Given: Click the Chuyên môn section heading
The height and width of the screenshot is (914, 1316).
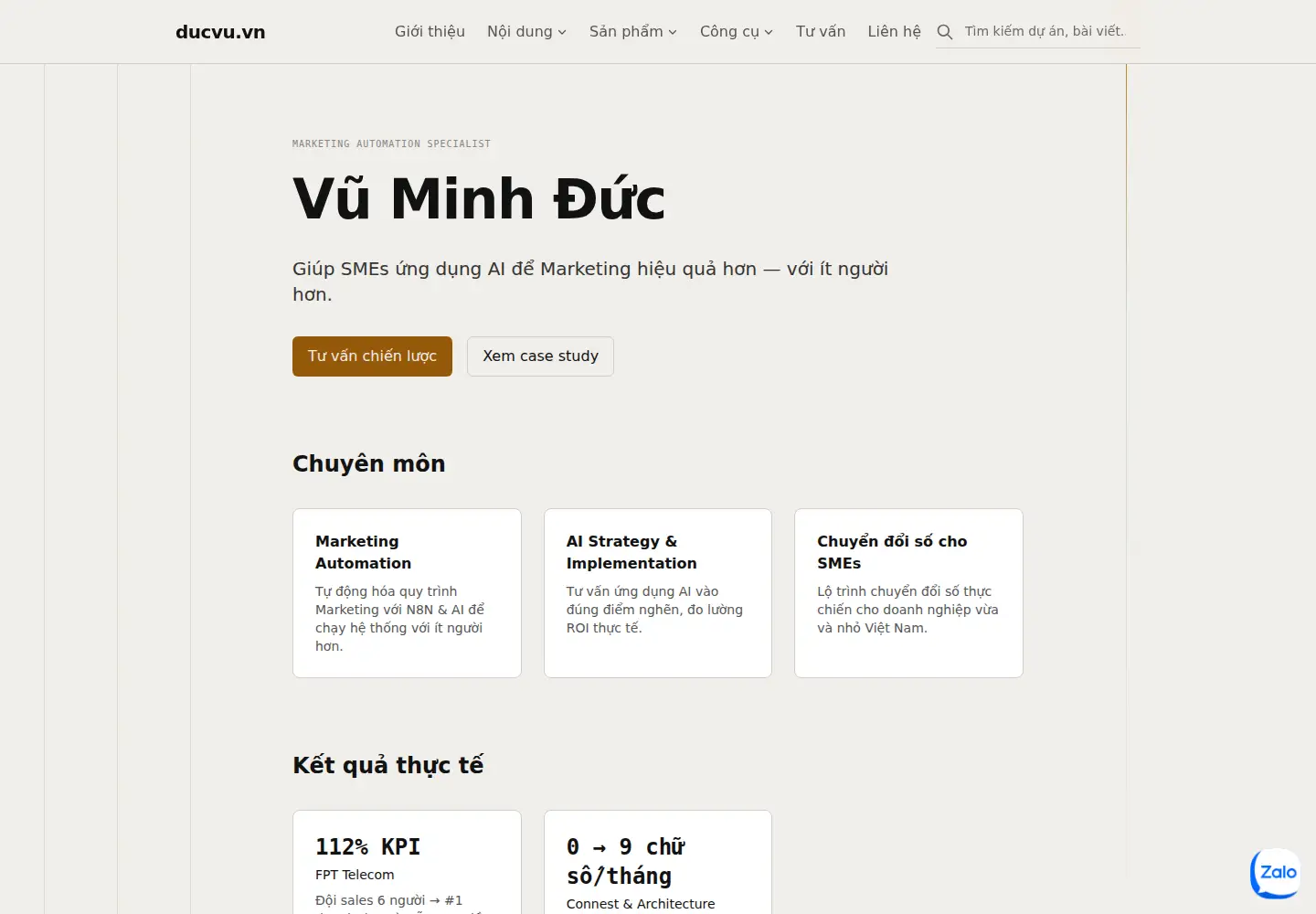Looking at the screenshot, I should click(368, 463).
